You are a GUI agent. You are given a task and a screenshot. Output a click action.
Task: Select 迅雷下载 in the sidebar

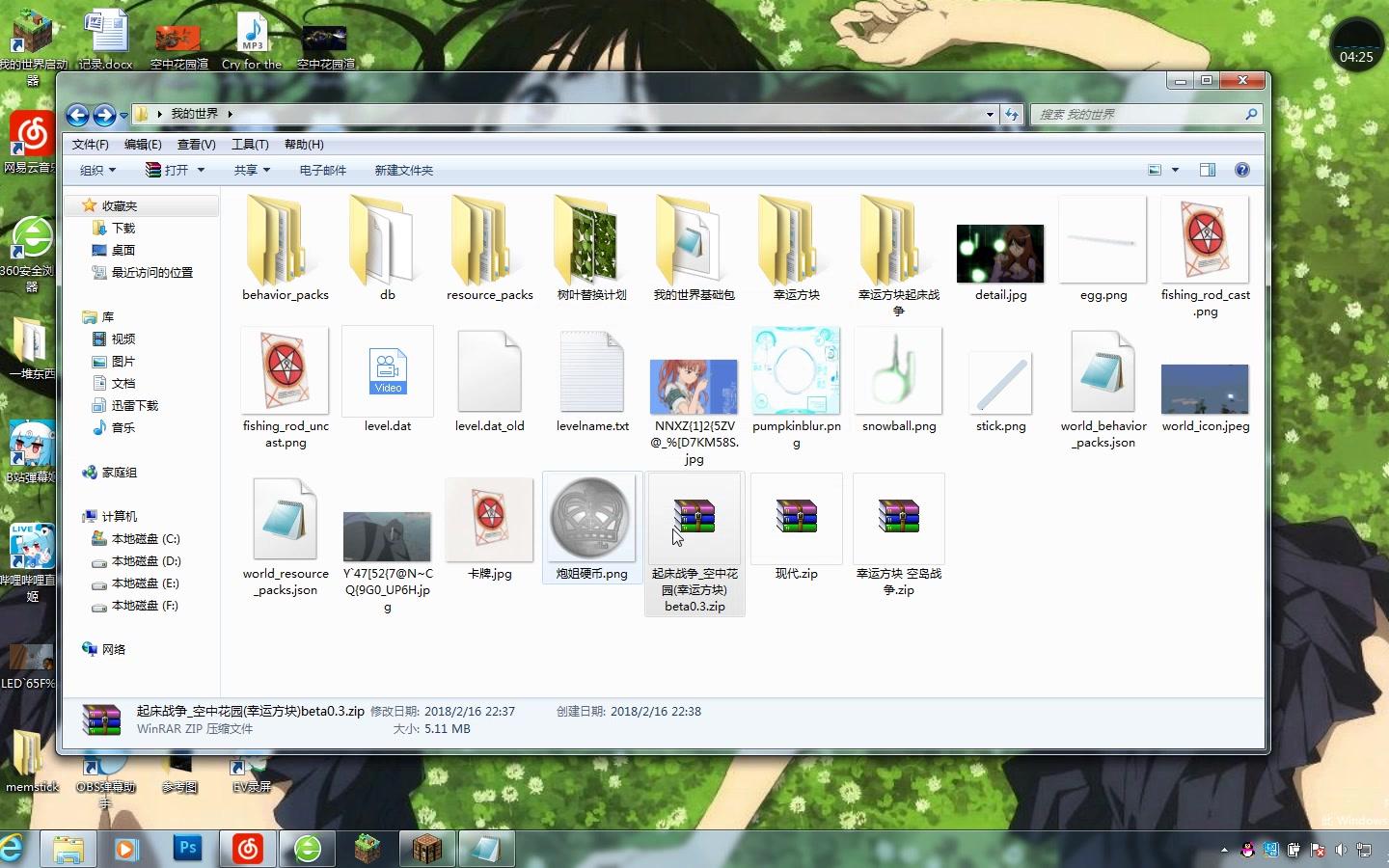coord(135,406)
